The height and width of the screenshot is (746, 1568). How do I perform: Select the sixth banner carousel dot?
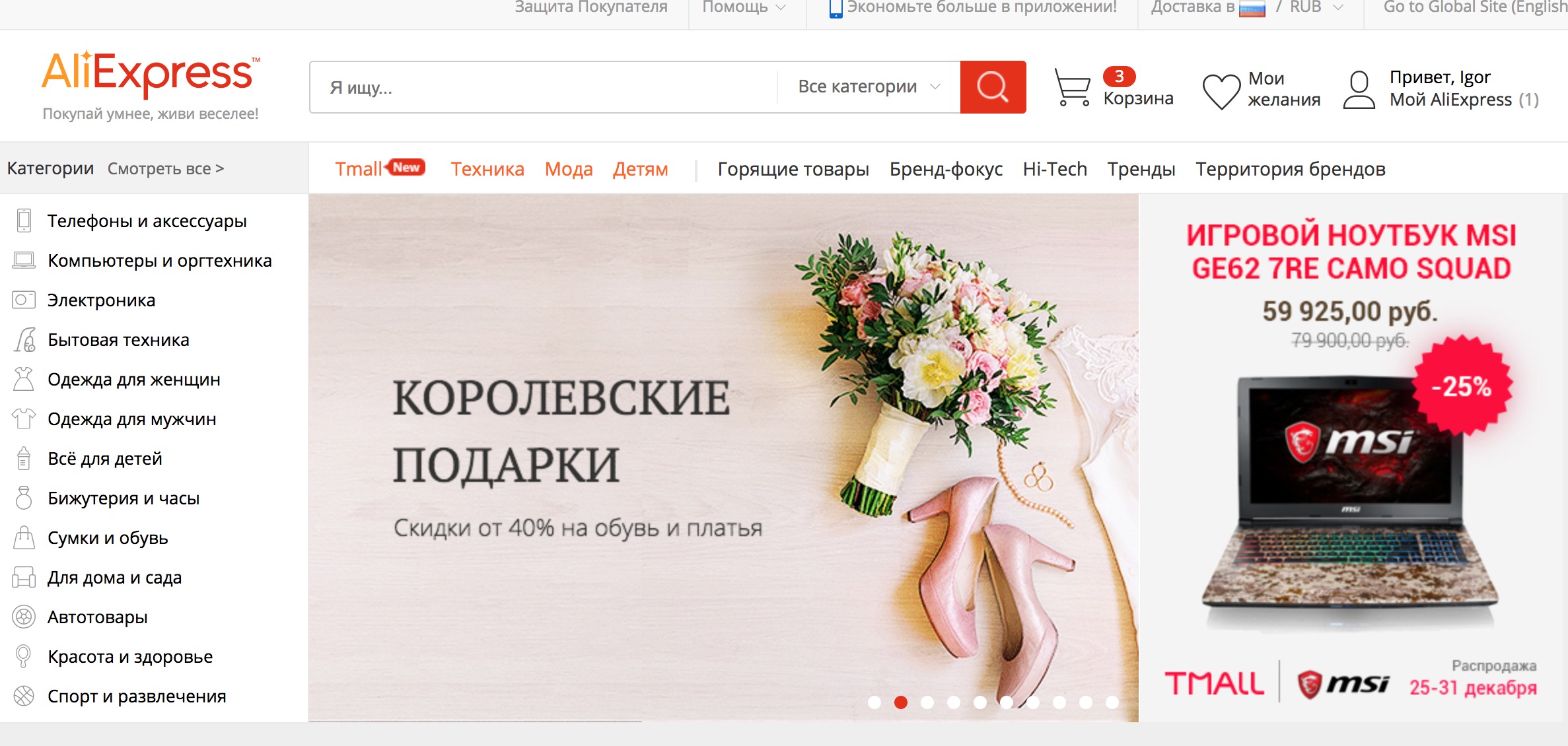[x=1007, y=702]
